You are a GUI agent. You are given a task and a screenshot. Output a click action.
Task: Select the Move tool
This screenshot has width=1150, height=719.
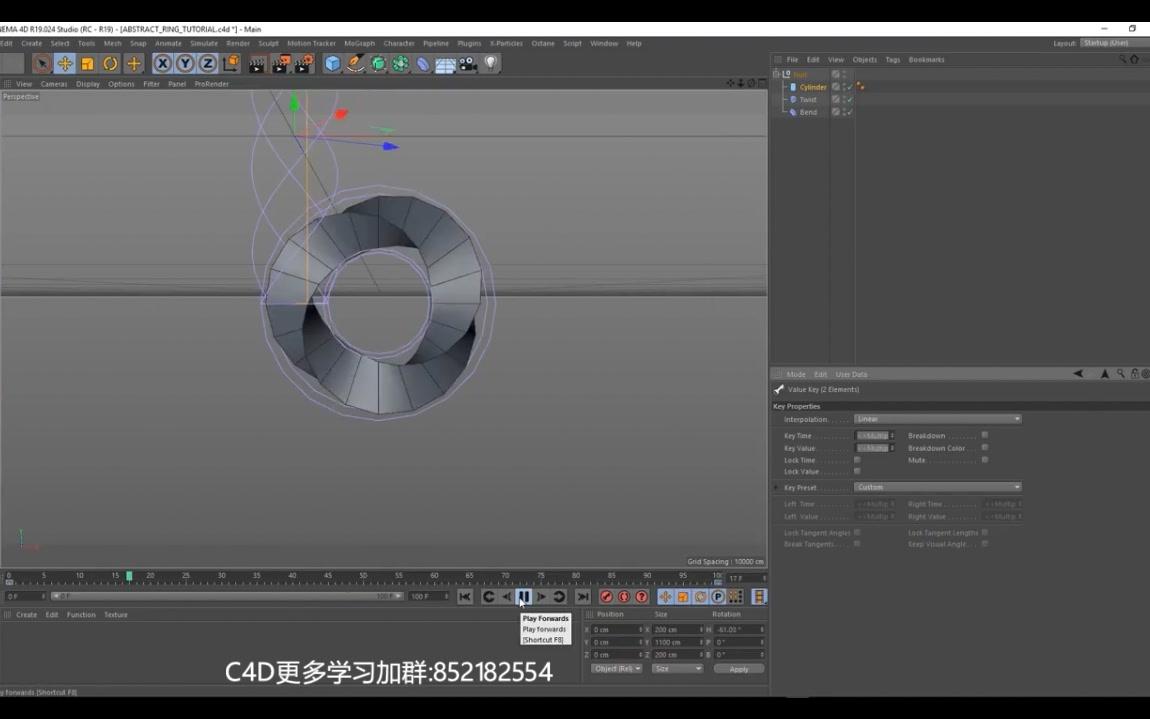64,64
